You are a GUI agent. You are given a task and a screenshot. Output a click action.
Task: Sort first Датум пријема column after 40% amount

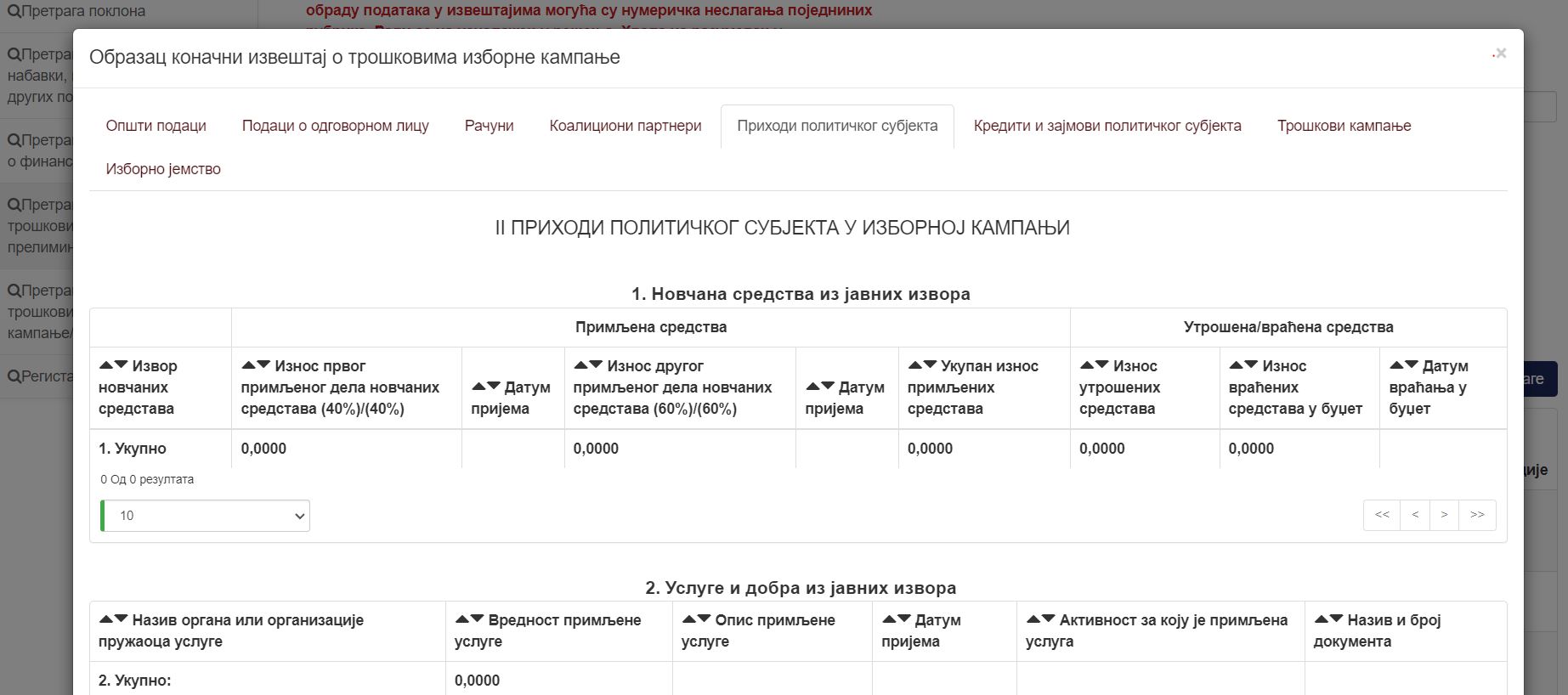[x=486, y=387]
